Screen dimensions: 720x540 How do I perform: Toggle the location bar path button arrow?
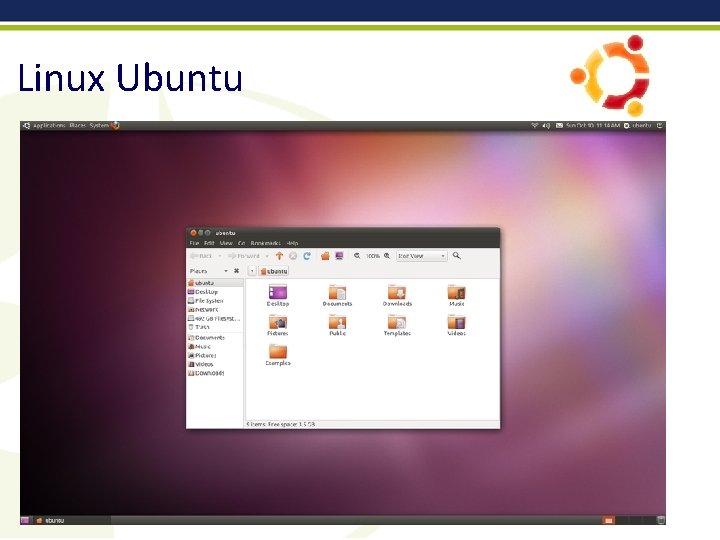click(252, 271)
